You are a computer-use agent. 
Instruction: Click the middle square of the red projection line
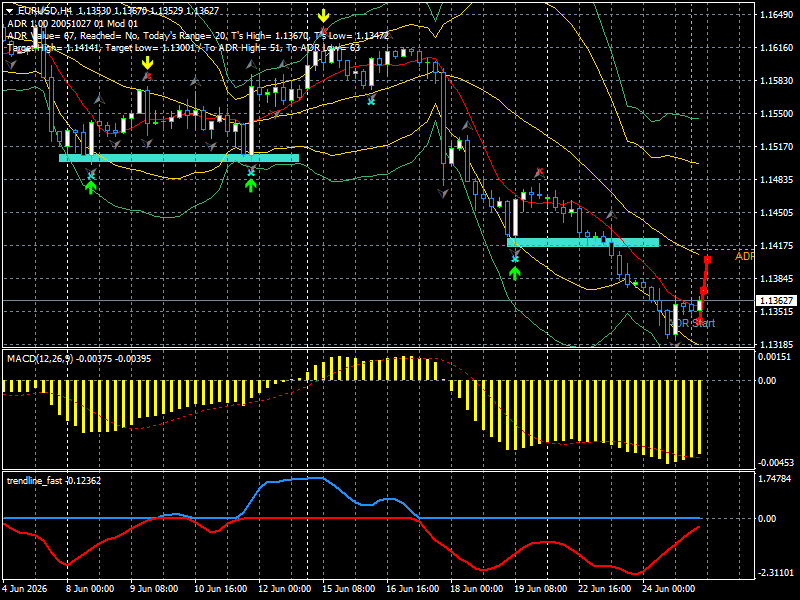[x=704, y=290]
